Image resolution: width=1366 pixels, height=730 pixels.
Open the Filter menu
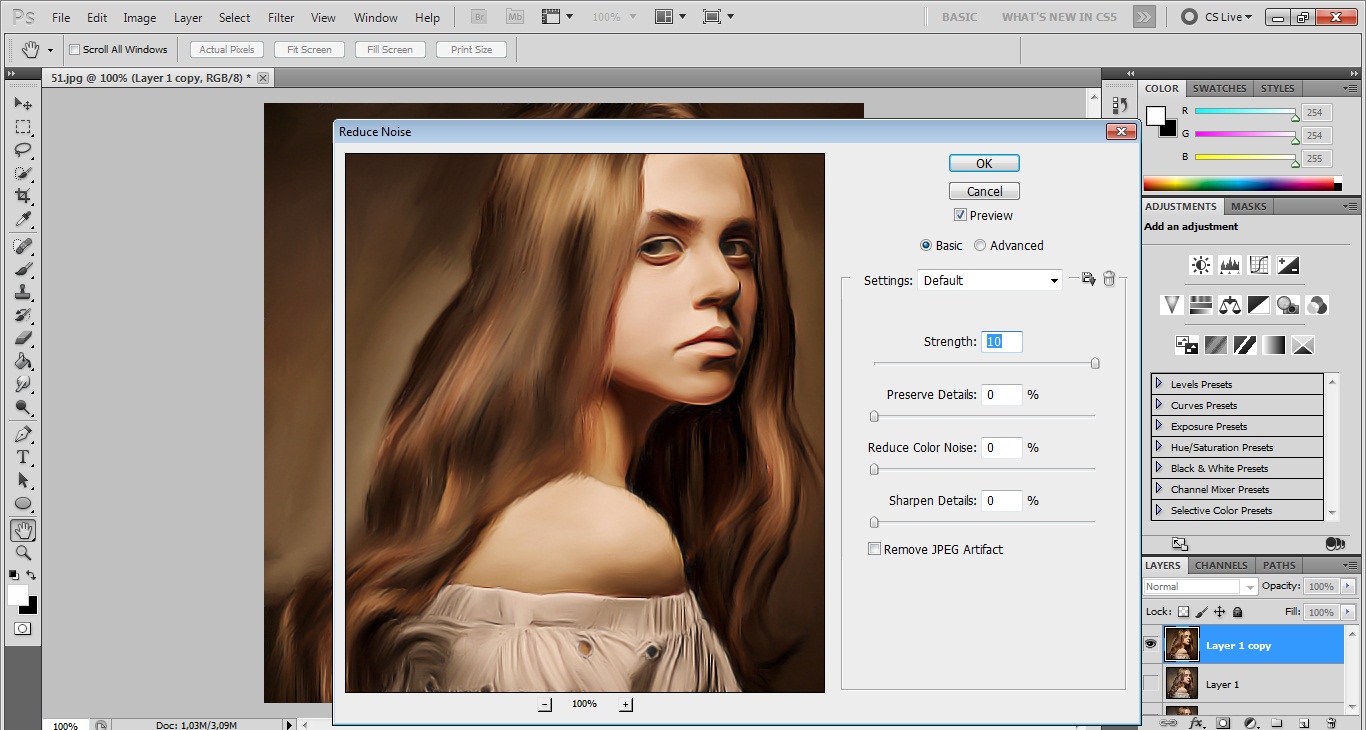point(281,18)
